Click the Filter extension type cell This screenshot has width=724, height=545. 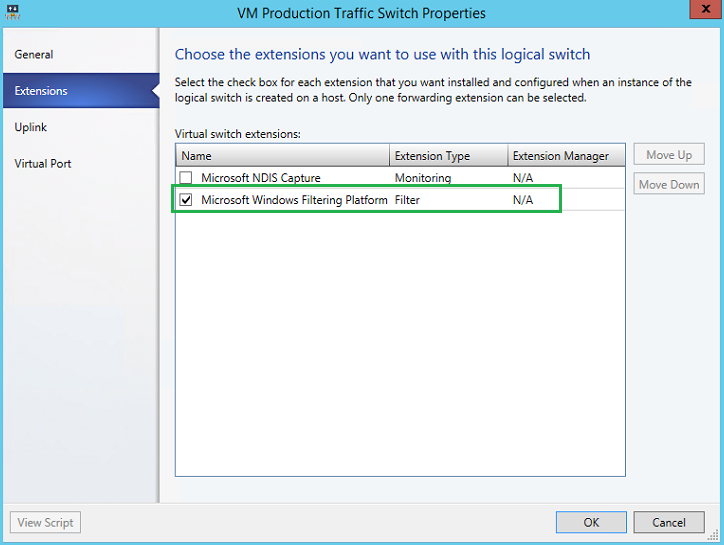[x=407, y=200]
